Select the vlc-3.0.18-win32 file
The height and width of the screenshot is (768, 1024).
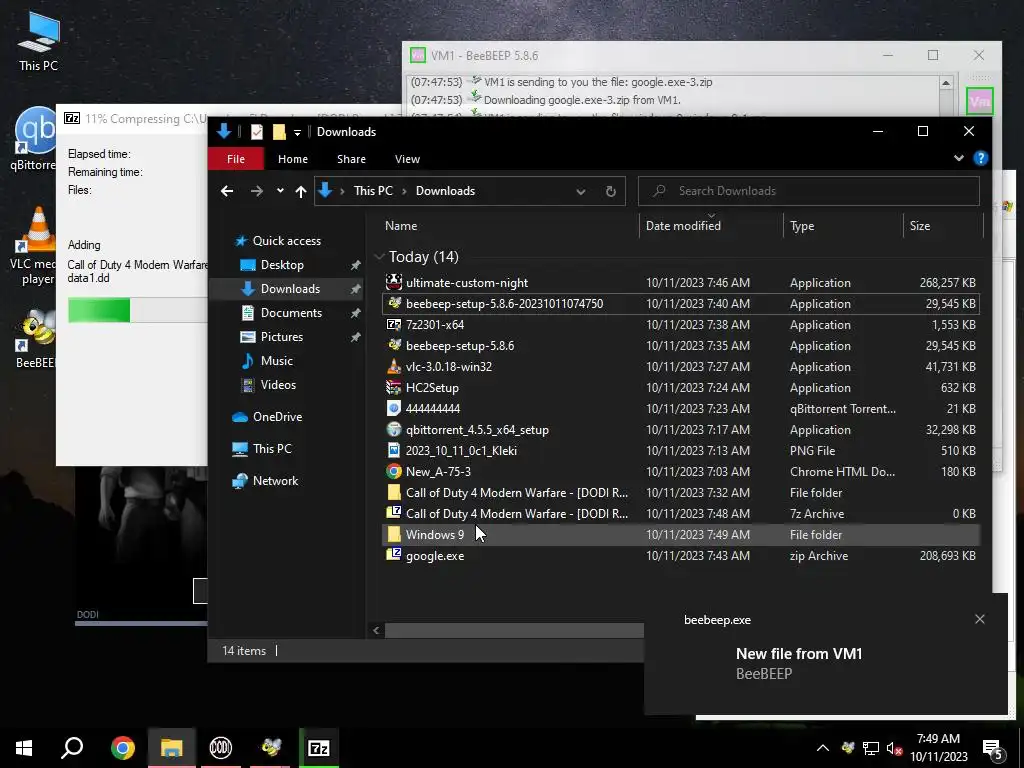click(680, 366)
